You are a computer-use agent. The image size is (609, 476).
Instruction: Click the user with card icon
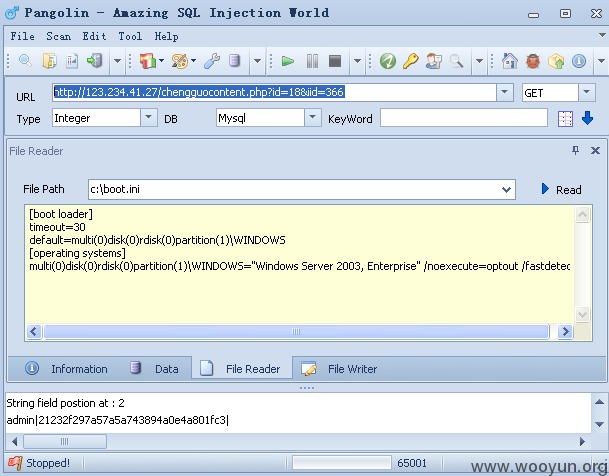tap(433, 61)
